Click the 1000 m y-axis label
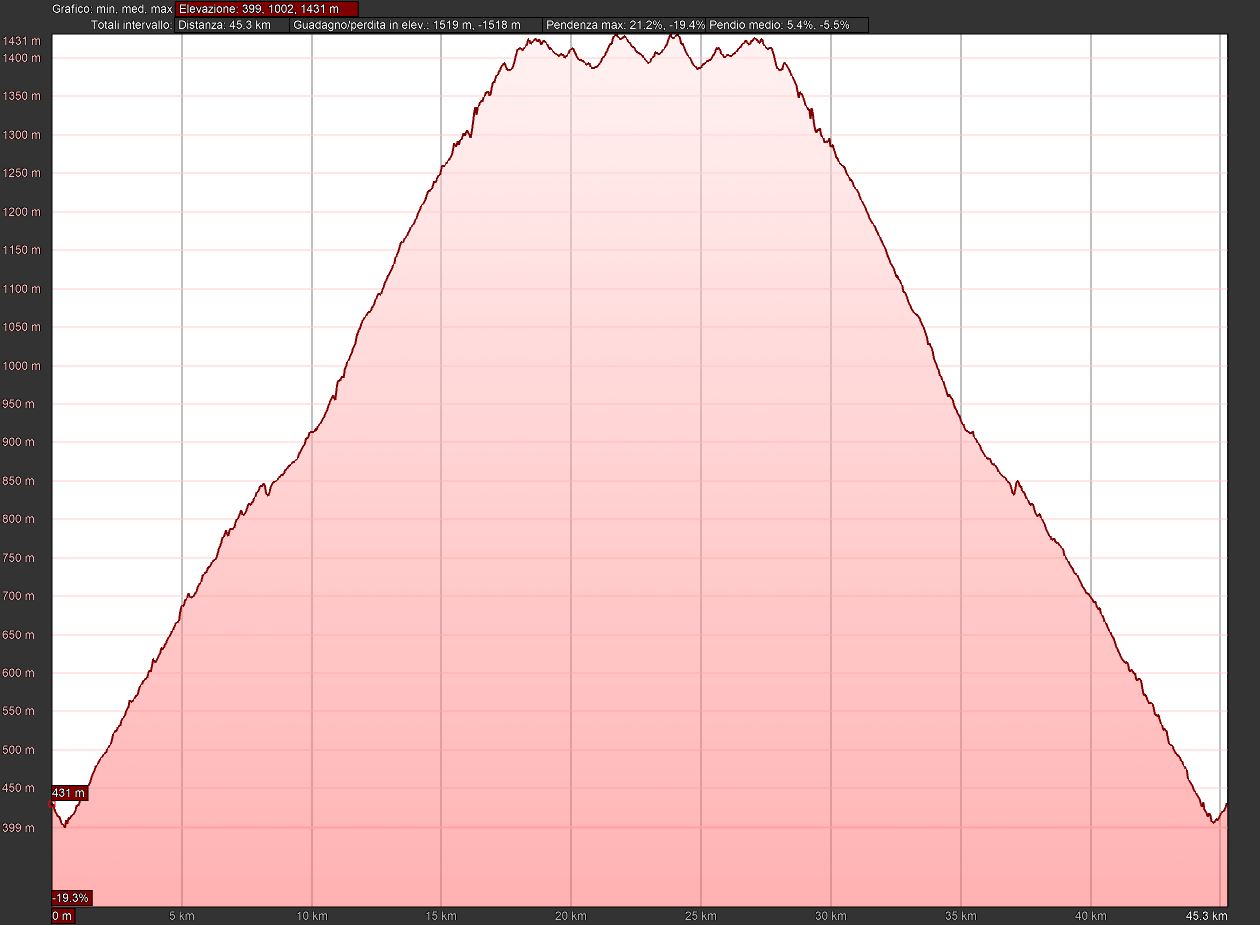The width and height of the screenshot is (1260, 925). [22, 366]
